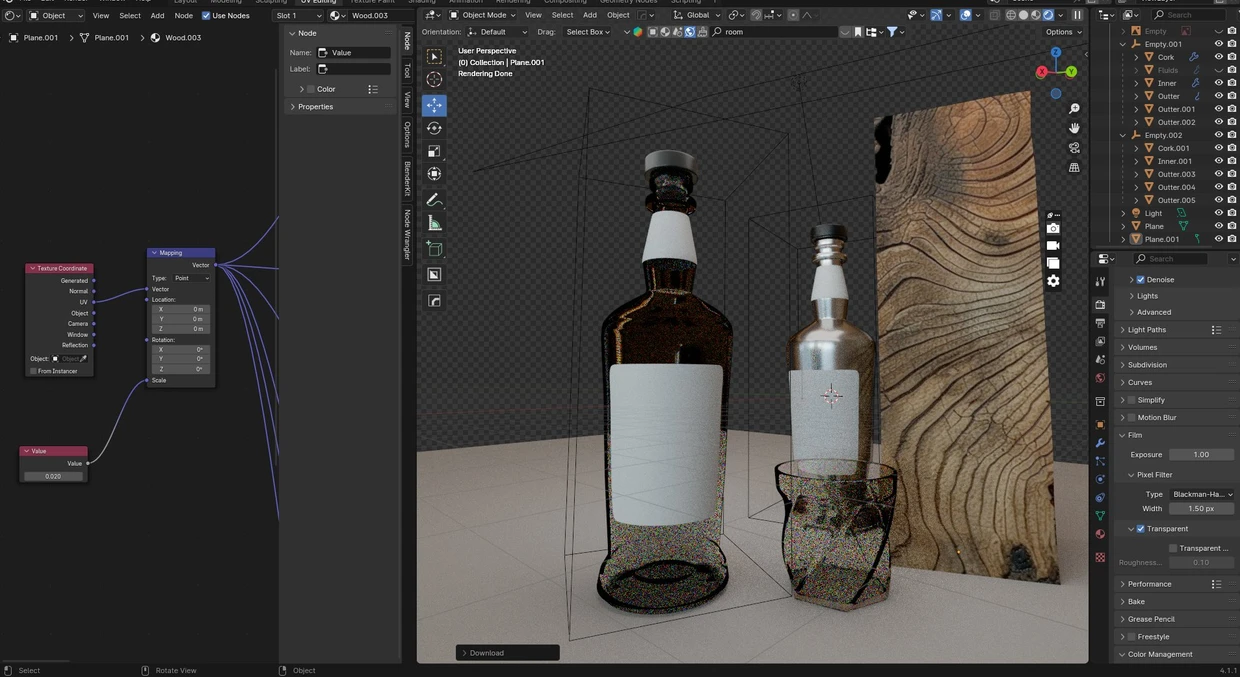The height and width of the screenshot is (677, 1240).
Task: Activate the Cursor tool
Action: point(434,79)
